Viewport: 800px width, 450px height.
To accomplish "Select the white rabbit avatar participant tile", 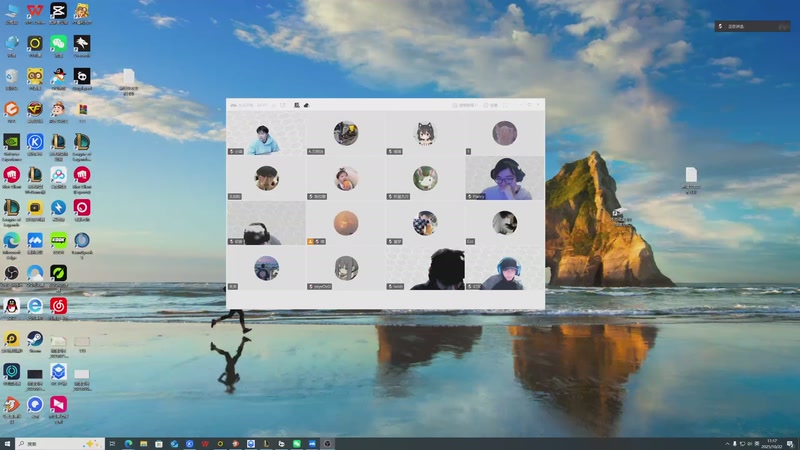I will [425, 178].
